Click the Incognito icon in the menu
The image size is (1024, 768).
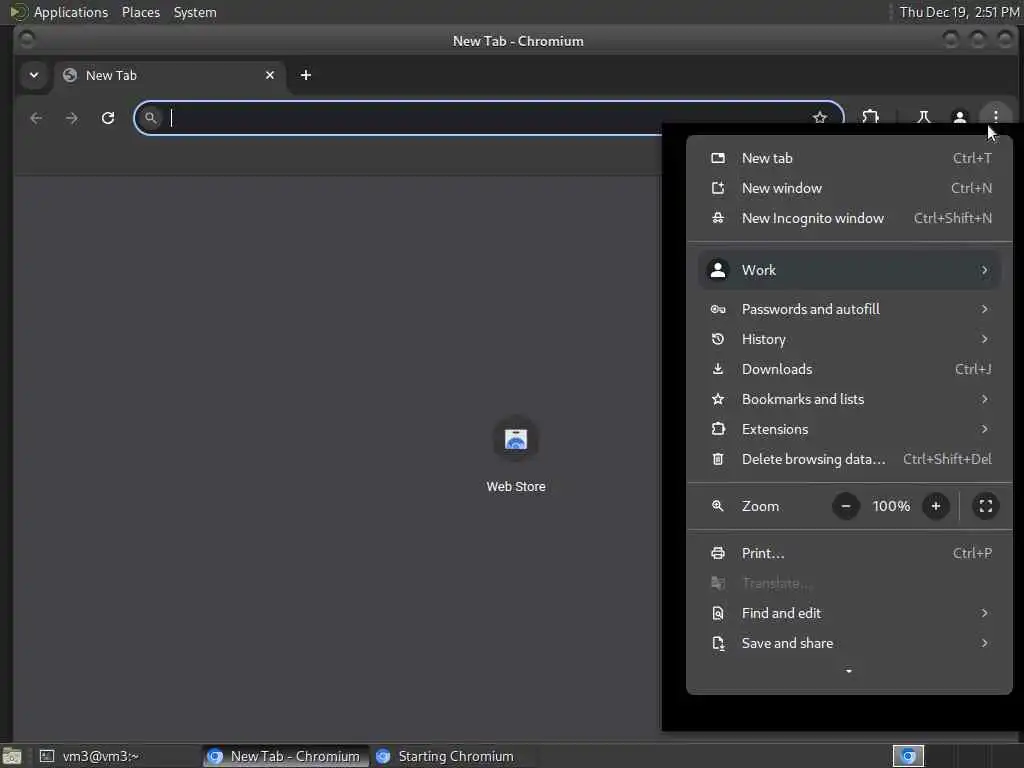pyautogui.click(x=718, y=218)
